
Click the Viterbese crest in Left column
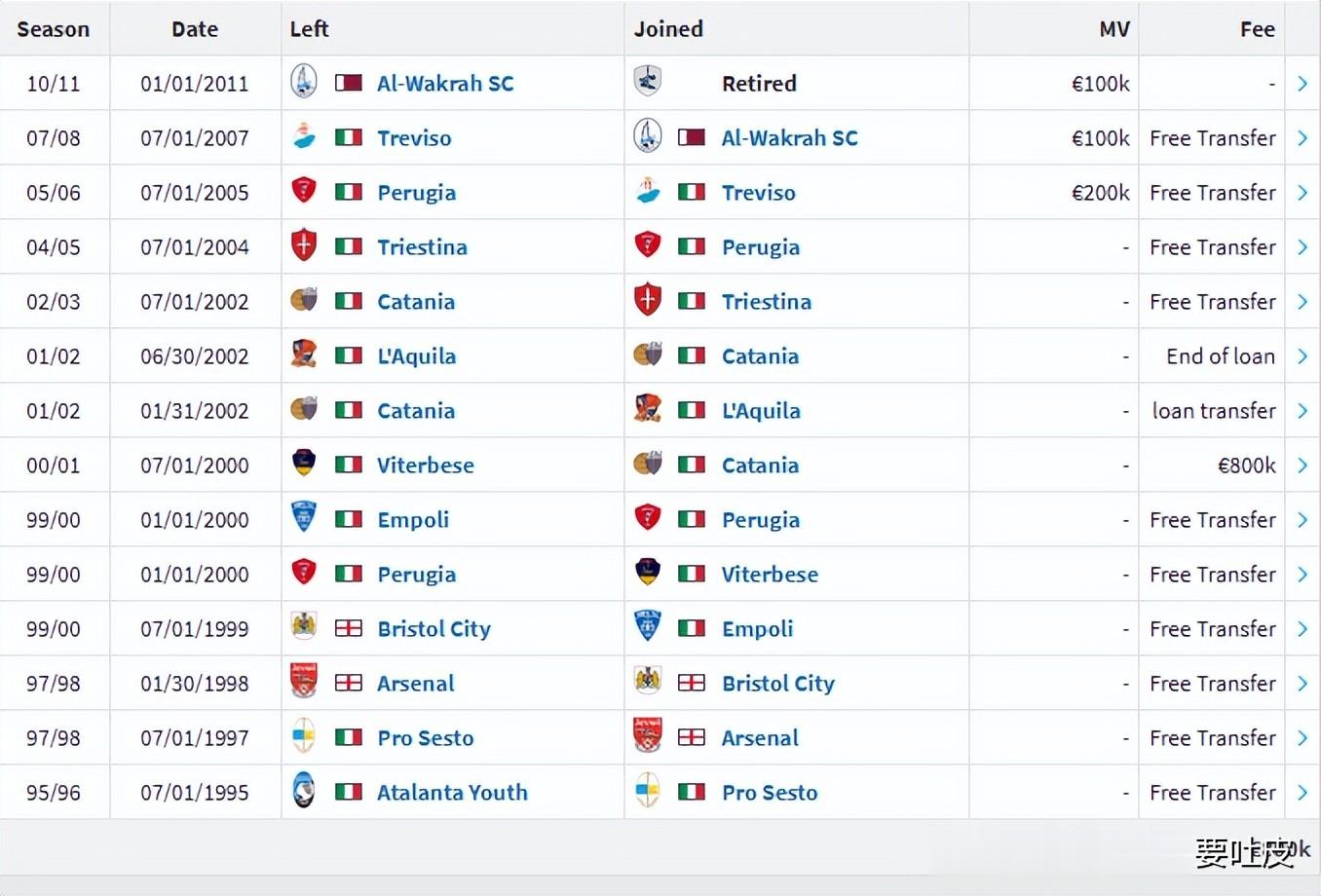coord(304,465)
